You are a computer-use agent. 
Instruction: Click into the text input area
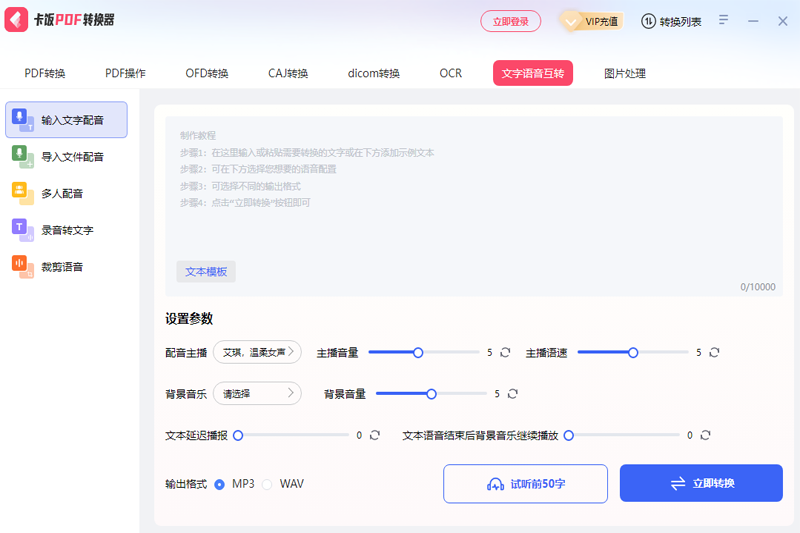pos(473,206)
